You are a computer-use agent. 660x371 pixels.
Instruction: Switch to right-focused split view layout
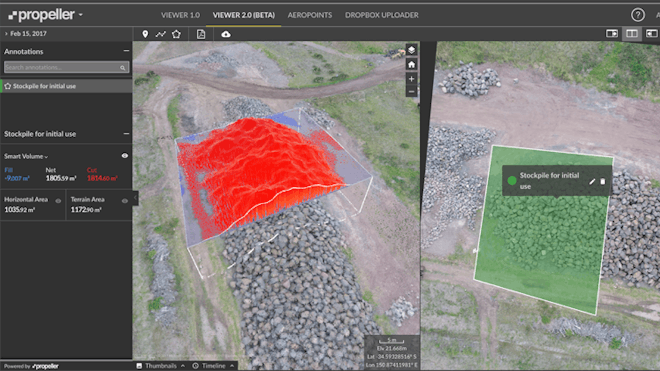click(652, 34)
